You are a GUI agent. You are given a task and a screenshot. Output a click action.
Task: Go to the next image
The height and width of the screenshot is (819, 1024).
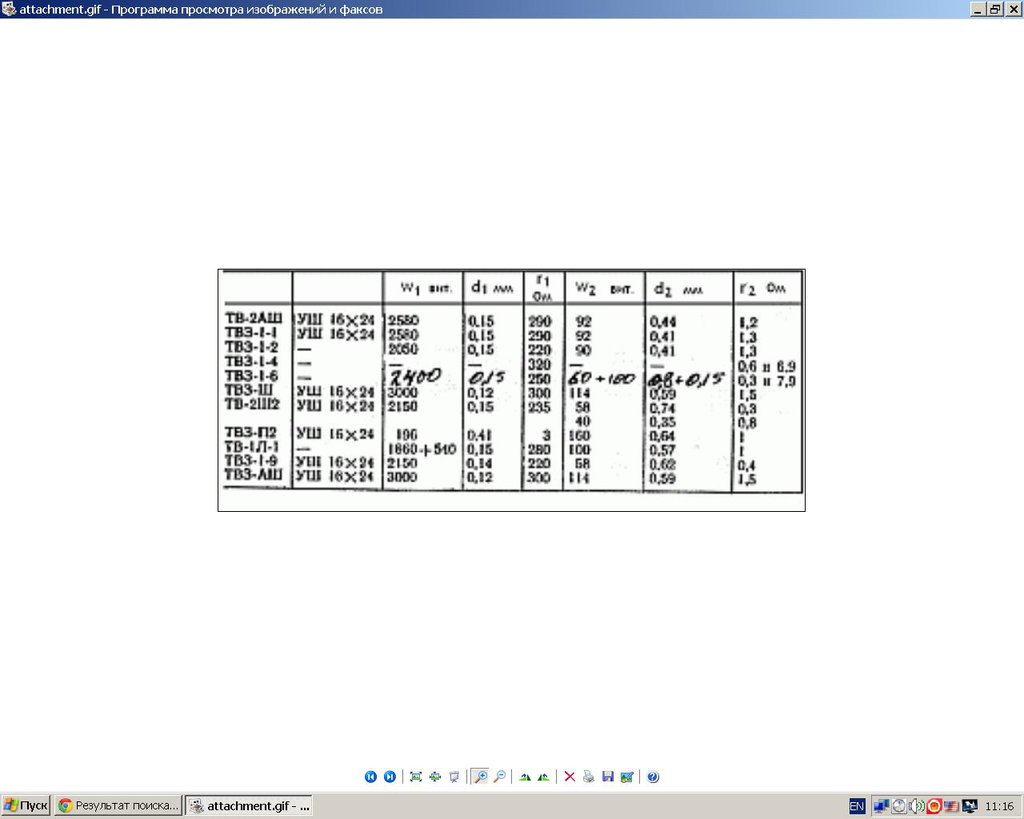tap(390, 776)
